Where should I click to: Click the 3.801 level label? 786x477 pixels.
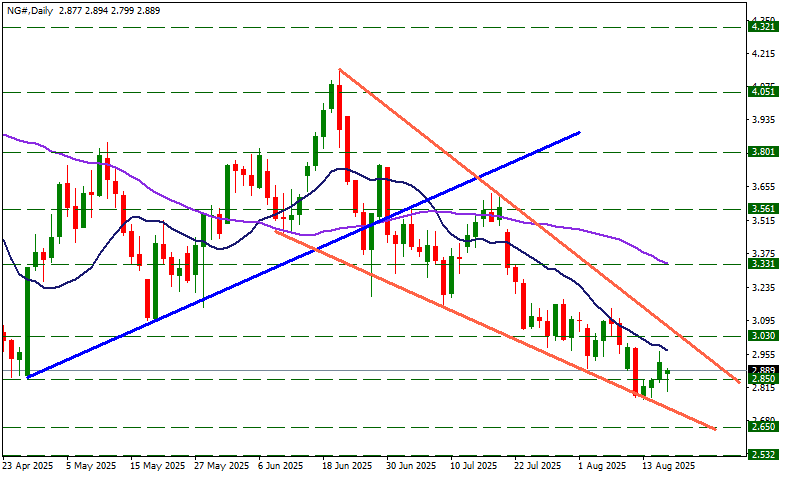[763, 151]
